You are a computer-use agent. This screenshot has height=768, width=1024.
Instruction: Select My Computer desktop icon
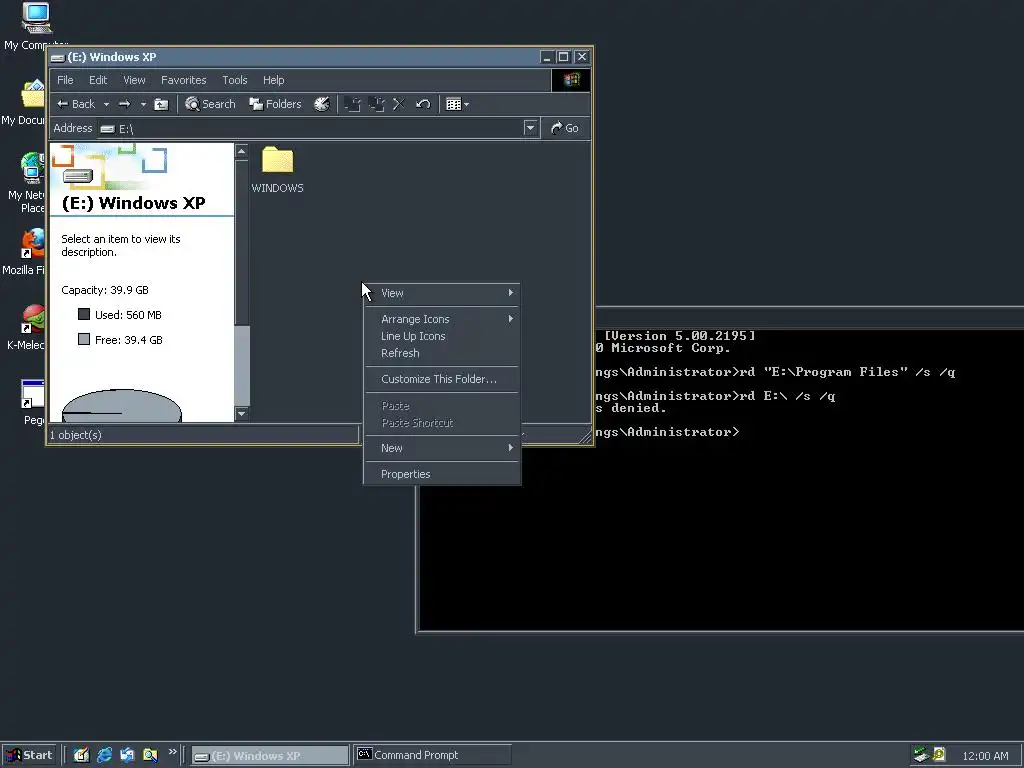click(36, 26)
